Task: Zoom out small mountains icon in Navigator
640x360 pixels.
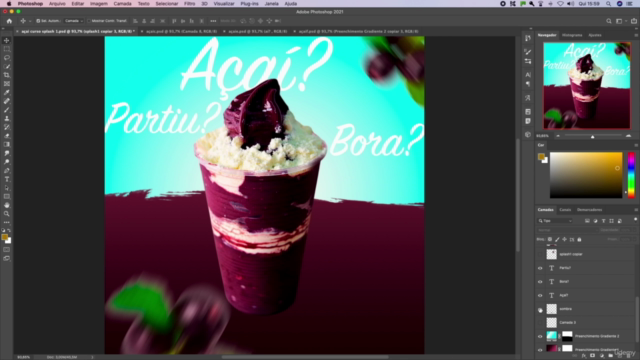Action: pos(558,136)
